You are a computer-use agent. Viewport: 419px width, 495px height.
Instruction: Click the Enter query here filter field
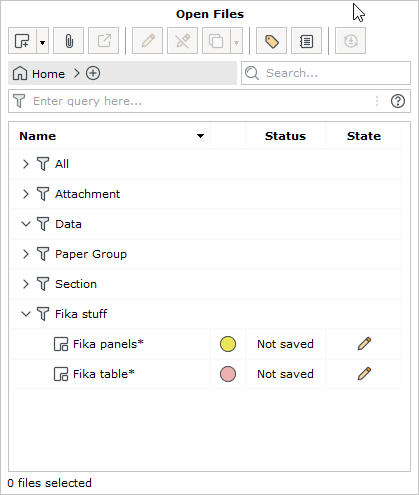(209, 101)
